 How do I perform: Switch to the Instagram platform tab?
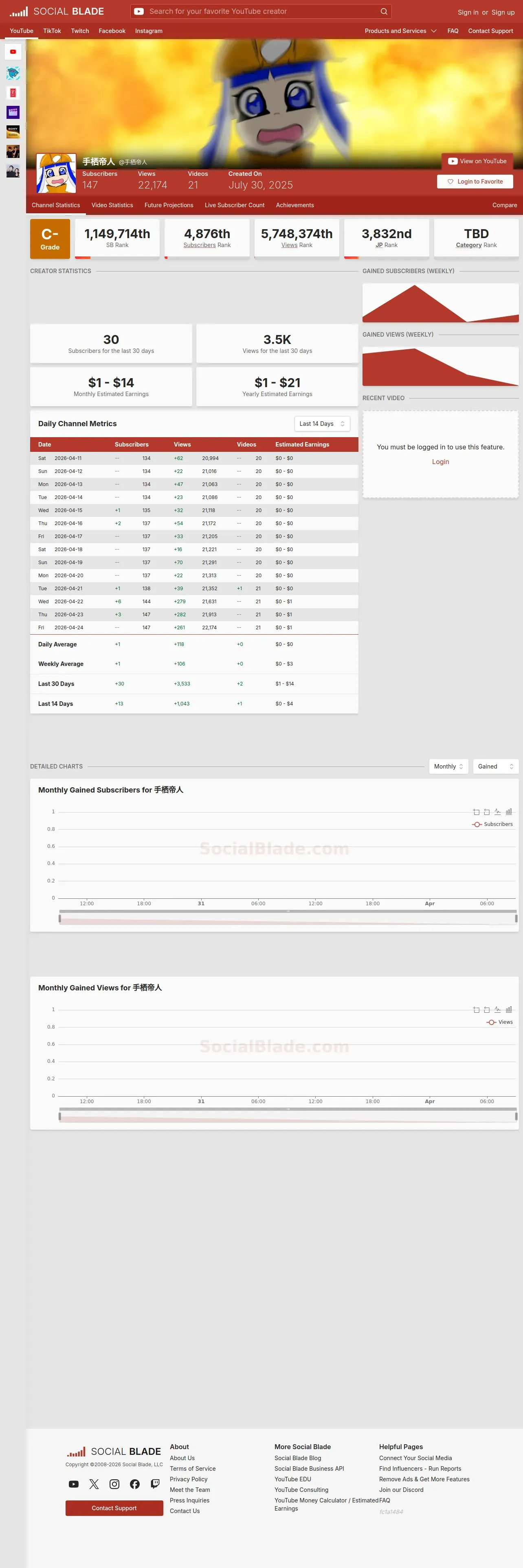(149, 31)
